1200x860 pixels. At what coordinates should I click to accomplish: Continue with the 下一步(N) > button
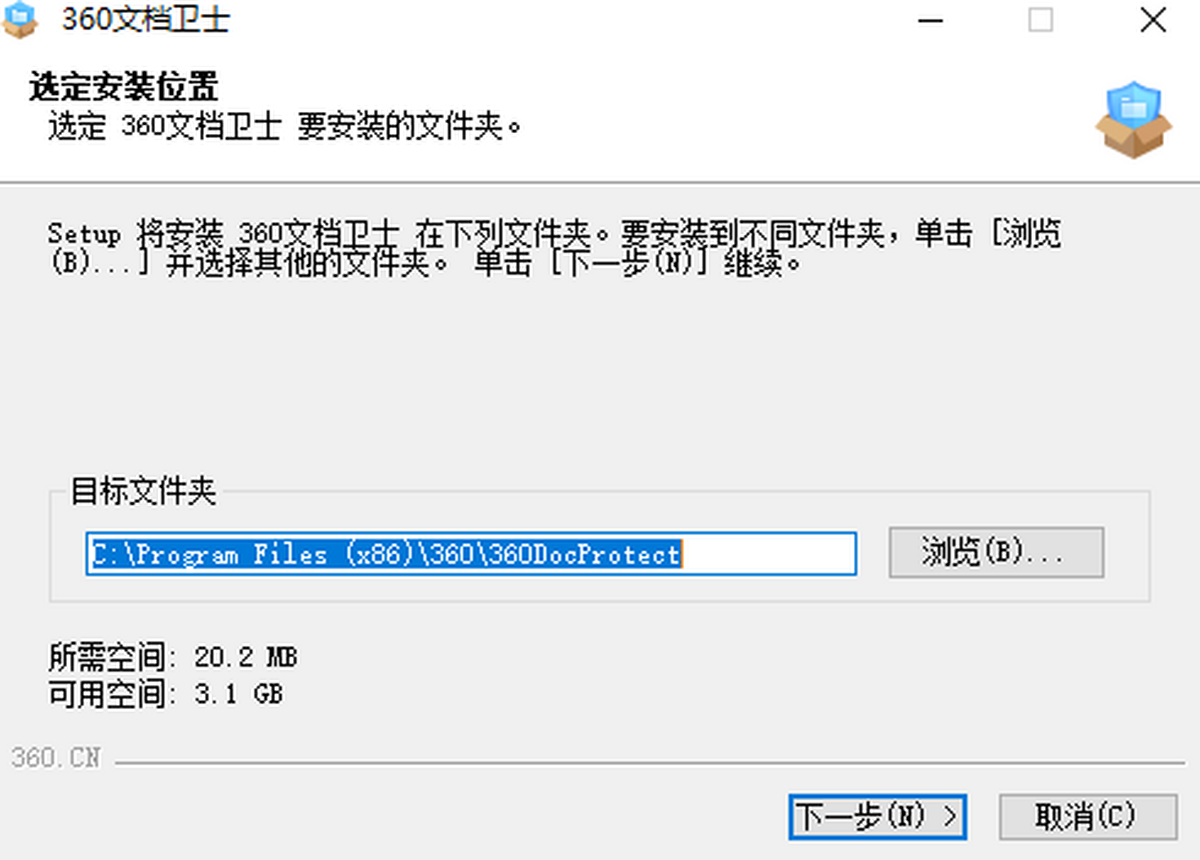[x=878, y=817]
